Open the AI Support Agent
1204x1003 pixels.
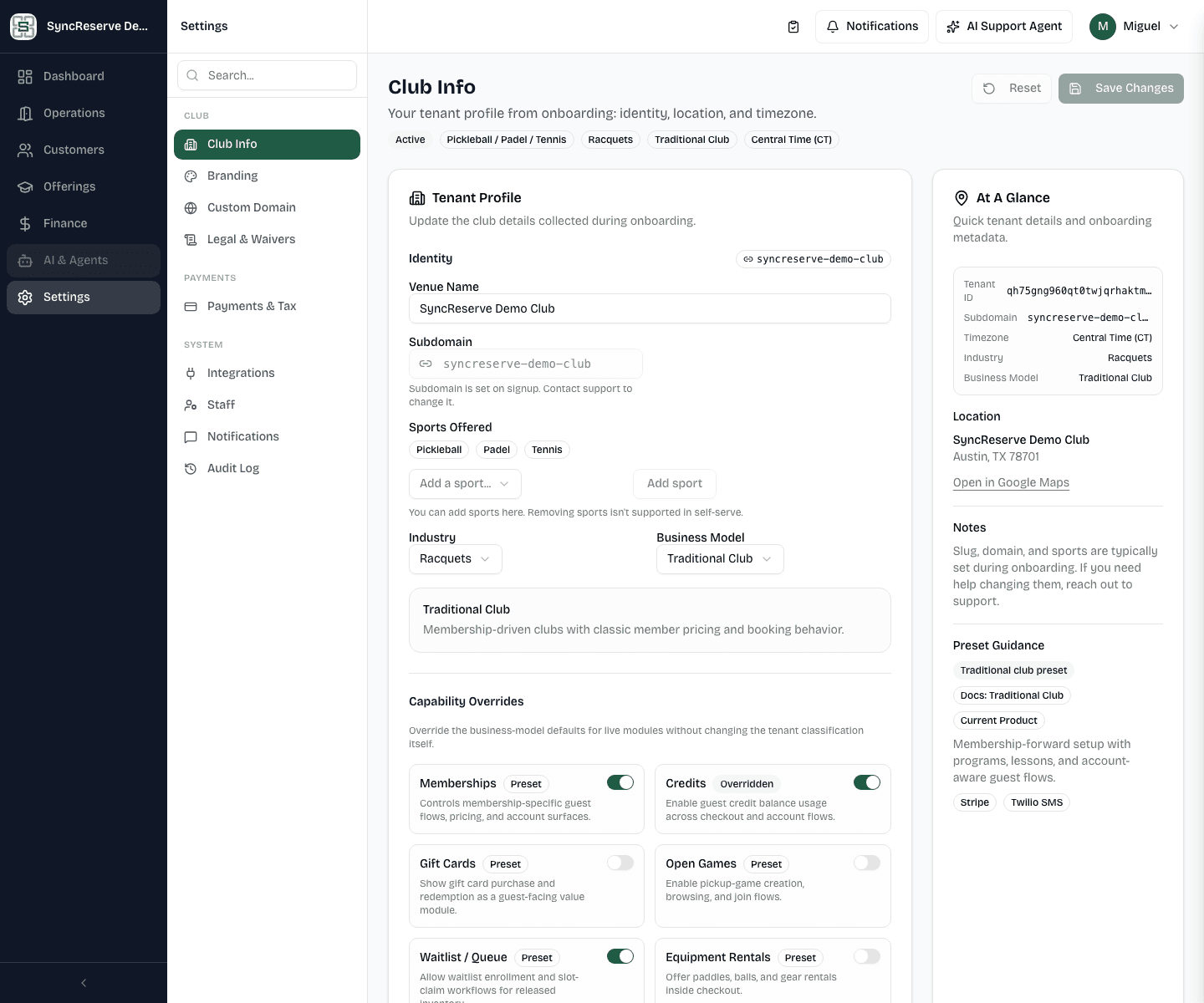coord(1003,26)
